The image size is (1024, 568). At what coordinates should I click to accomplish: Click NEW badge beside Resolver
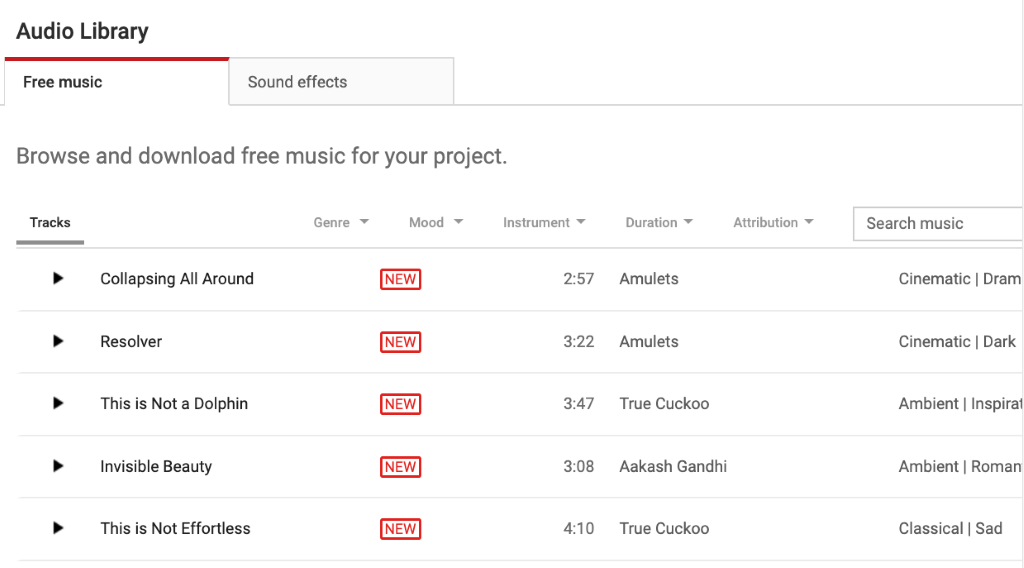pyautogui.click(x=400, y=342)
